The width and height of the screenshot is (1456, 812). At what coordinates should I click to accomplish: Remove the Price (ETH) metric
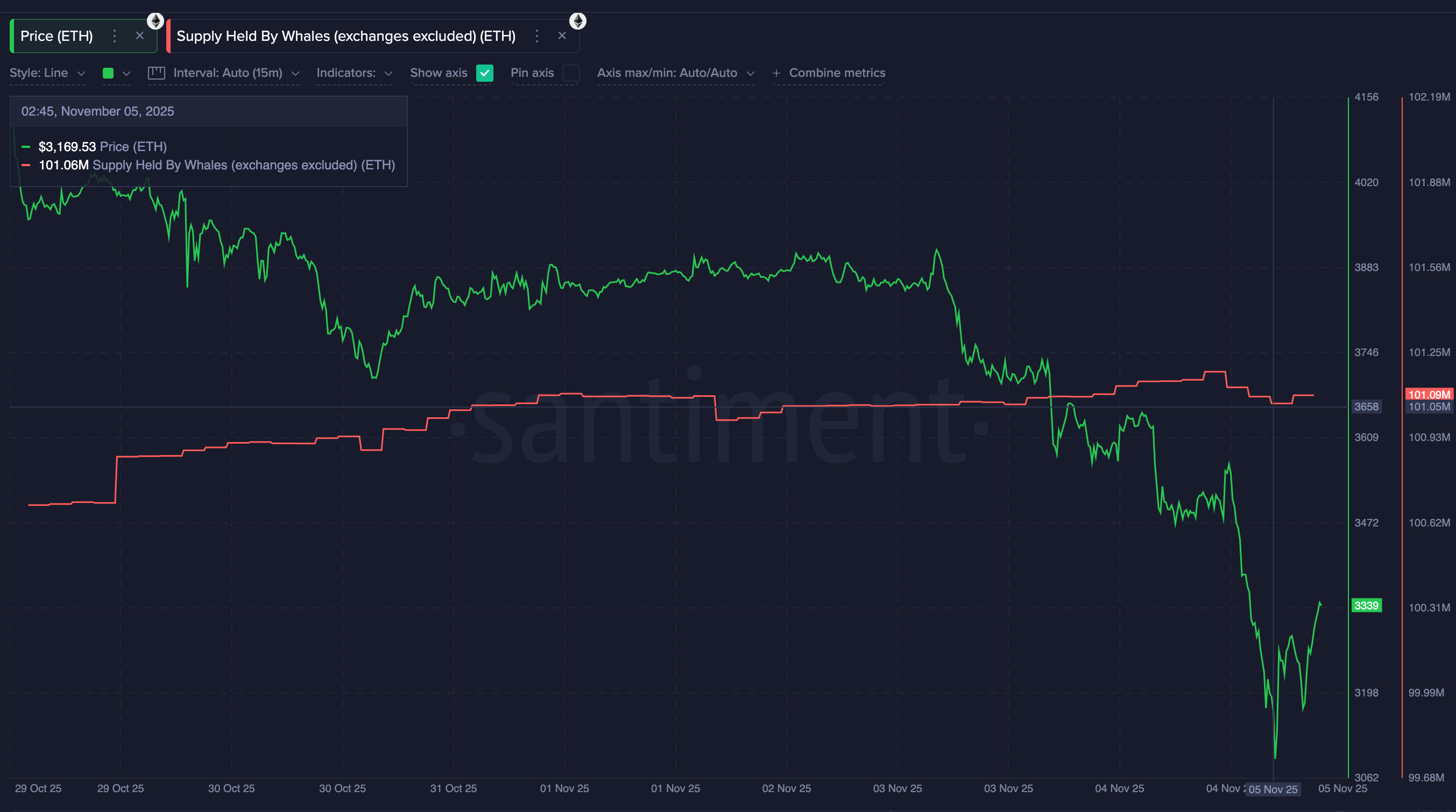[139, 35]
